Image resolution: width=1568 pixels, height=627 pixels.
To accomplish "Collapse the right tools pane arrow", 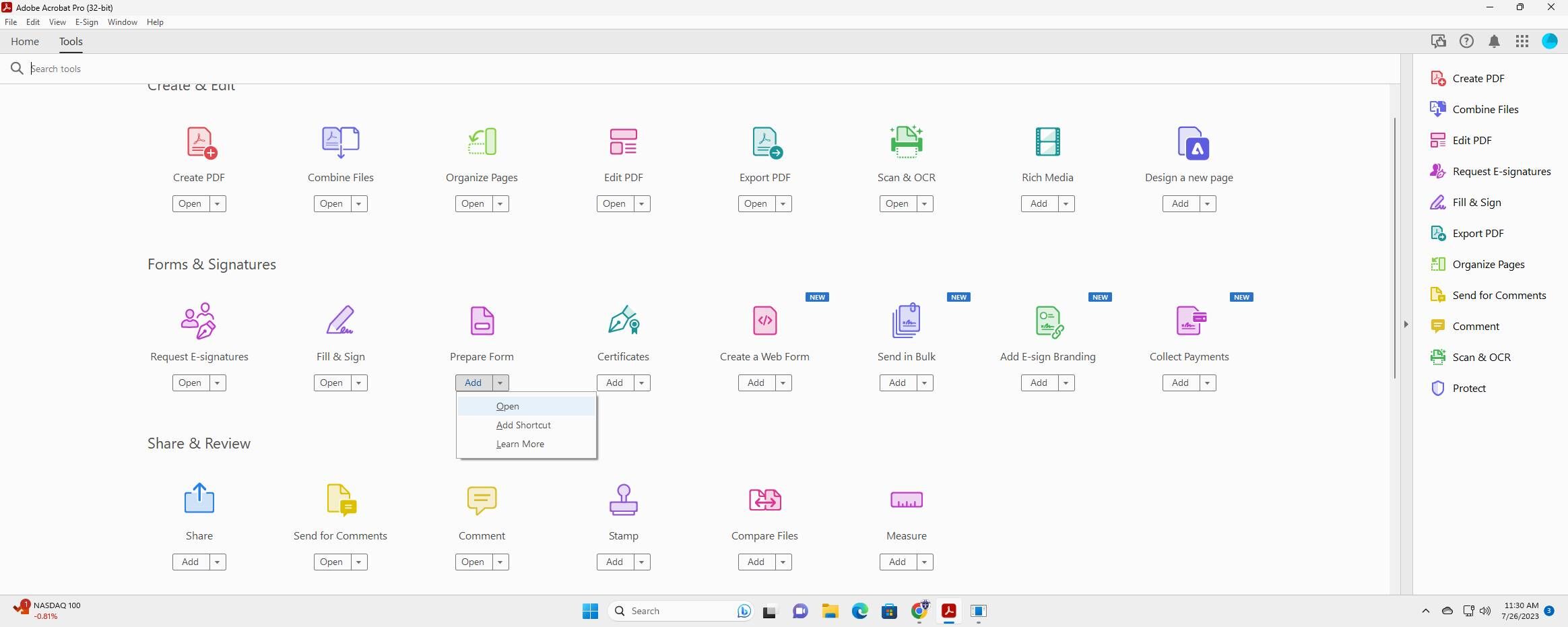I will tap(1406, 324).
